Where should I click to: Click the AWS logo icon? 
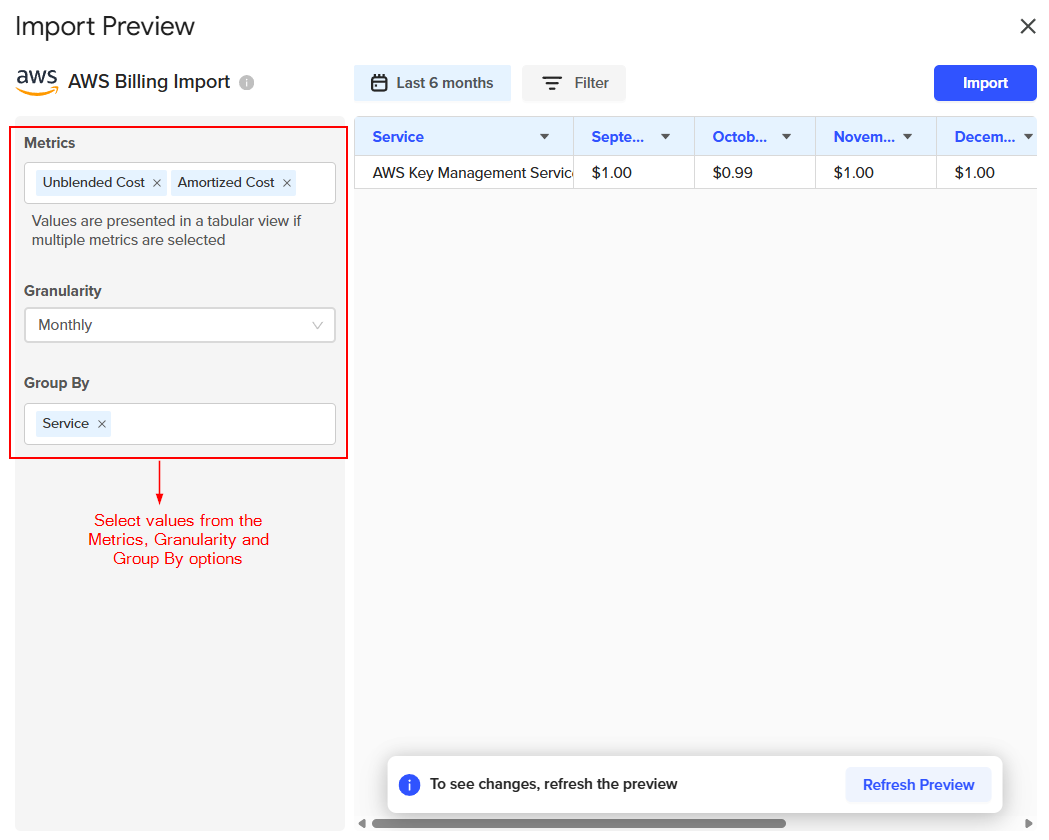(37, 82)
